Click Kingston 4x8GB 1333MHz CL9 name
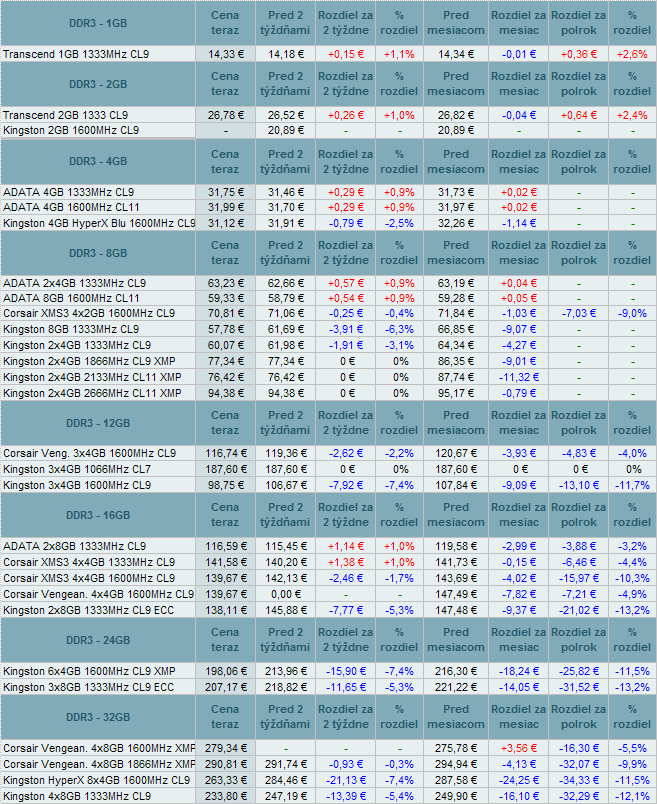 pos(77,796)
